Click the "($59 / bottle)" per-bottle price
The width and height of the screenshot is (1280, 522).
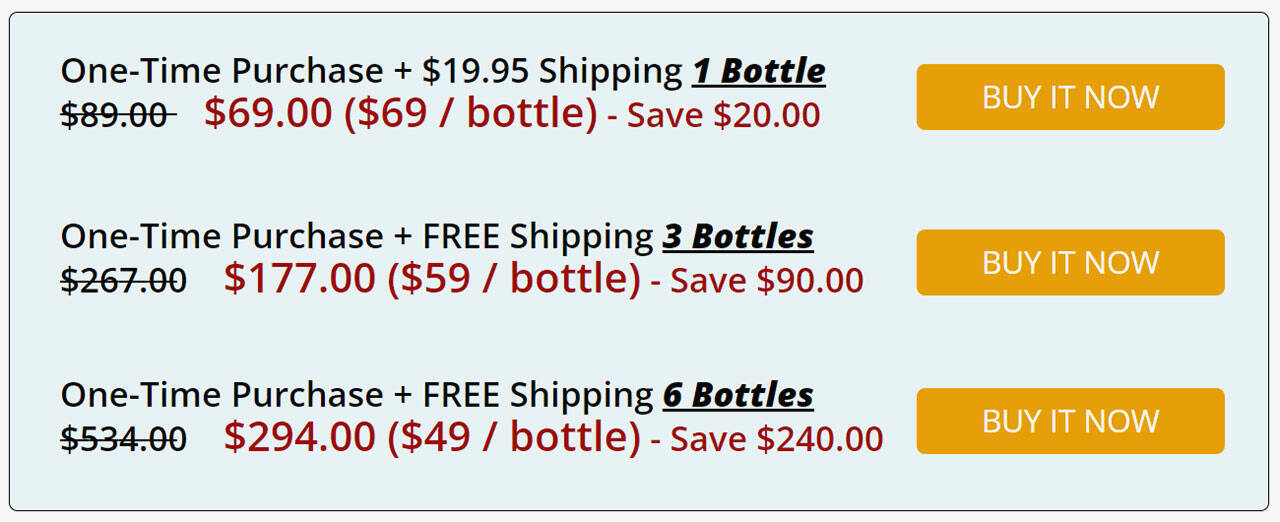(513, 278)
